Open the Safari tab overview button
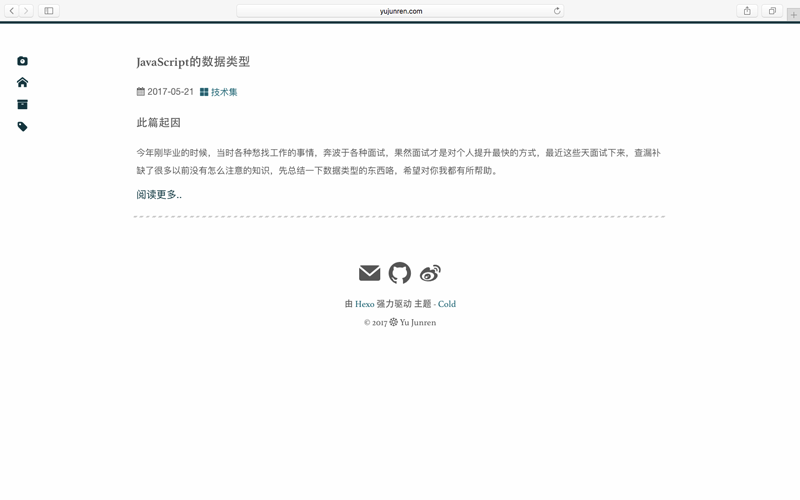Screen dimensions: 800x500 coord(772,11)
